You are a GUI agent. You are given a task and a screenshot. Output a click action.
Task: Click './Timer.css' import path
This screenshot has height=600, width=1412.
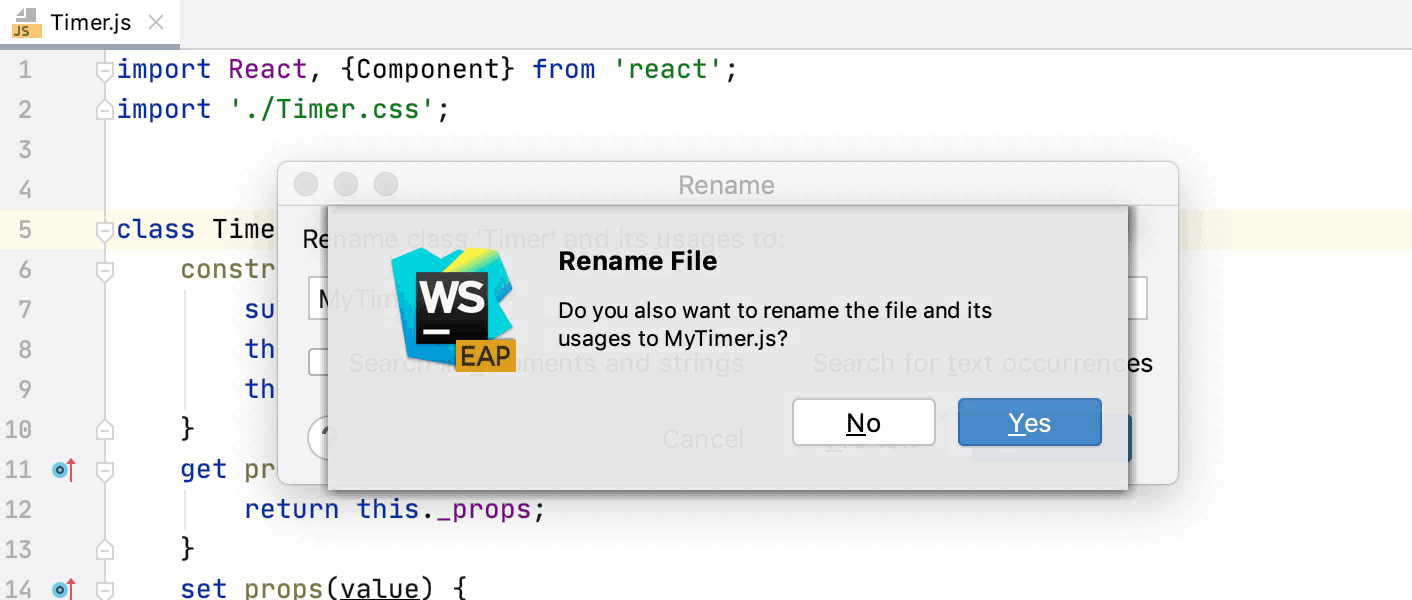click(x=332, y=110)
